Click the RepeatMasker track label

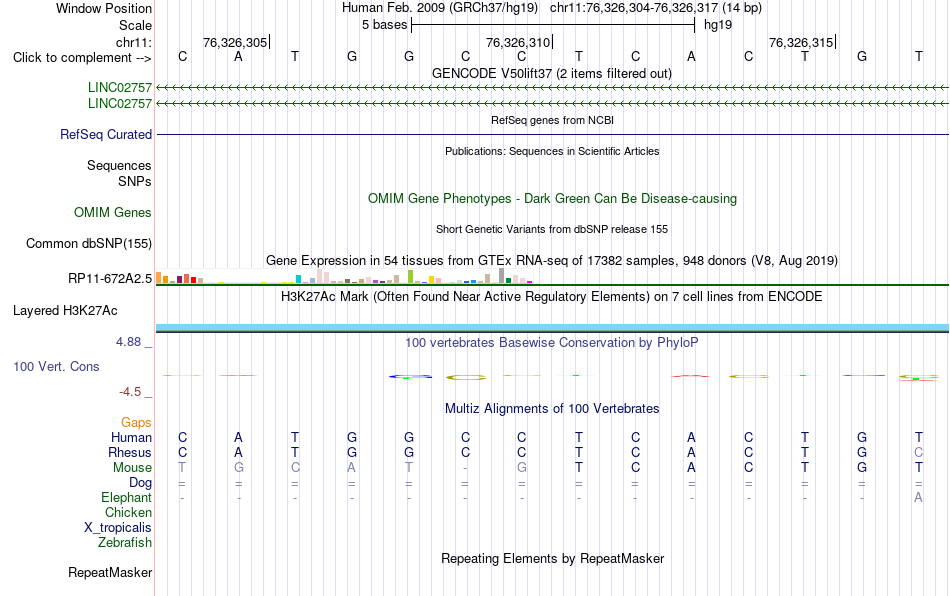(x=110, y=572)
